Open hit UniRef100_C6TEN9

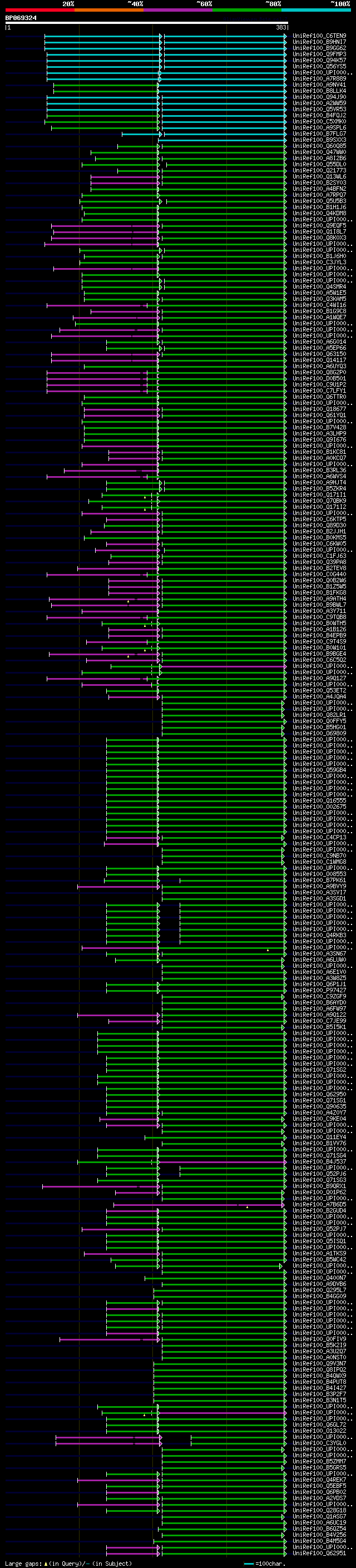point(319,36)
